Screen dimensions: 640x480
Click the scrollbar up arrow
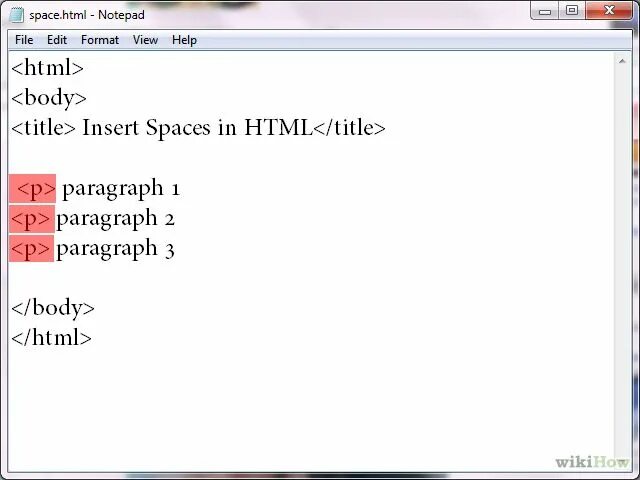click(x=622, y=61)
